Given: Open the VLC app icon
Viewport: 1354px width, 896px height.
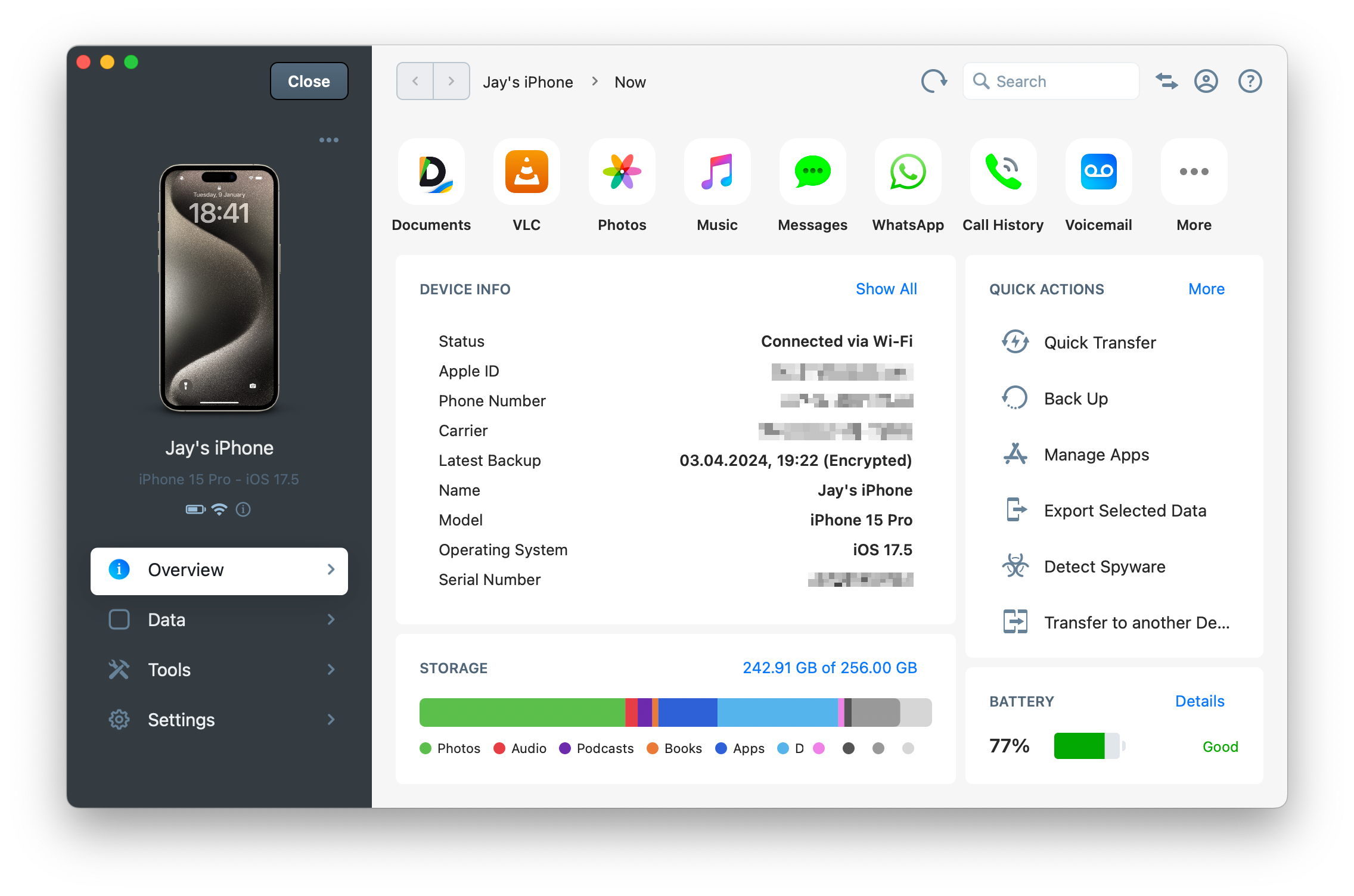Looking at the screenshot, I should coord(527,172).
